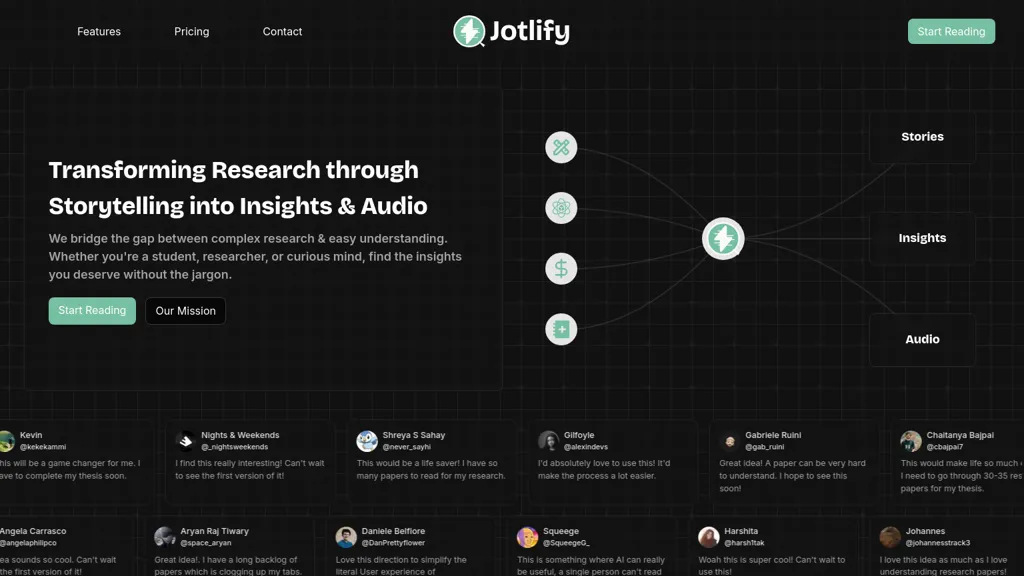
Task: Click the pencil and ruler design icon
Action: [x=561, y=148]
